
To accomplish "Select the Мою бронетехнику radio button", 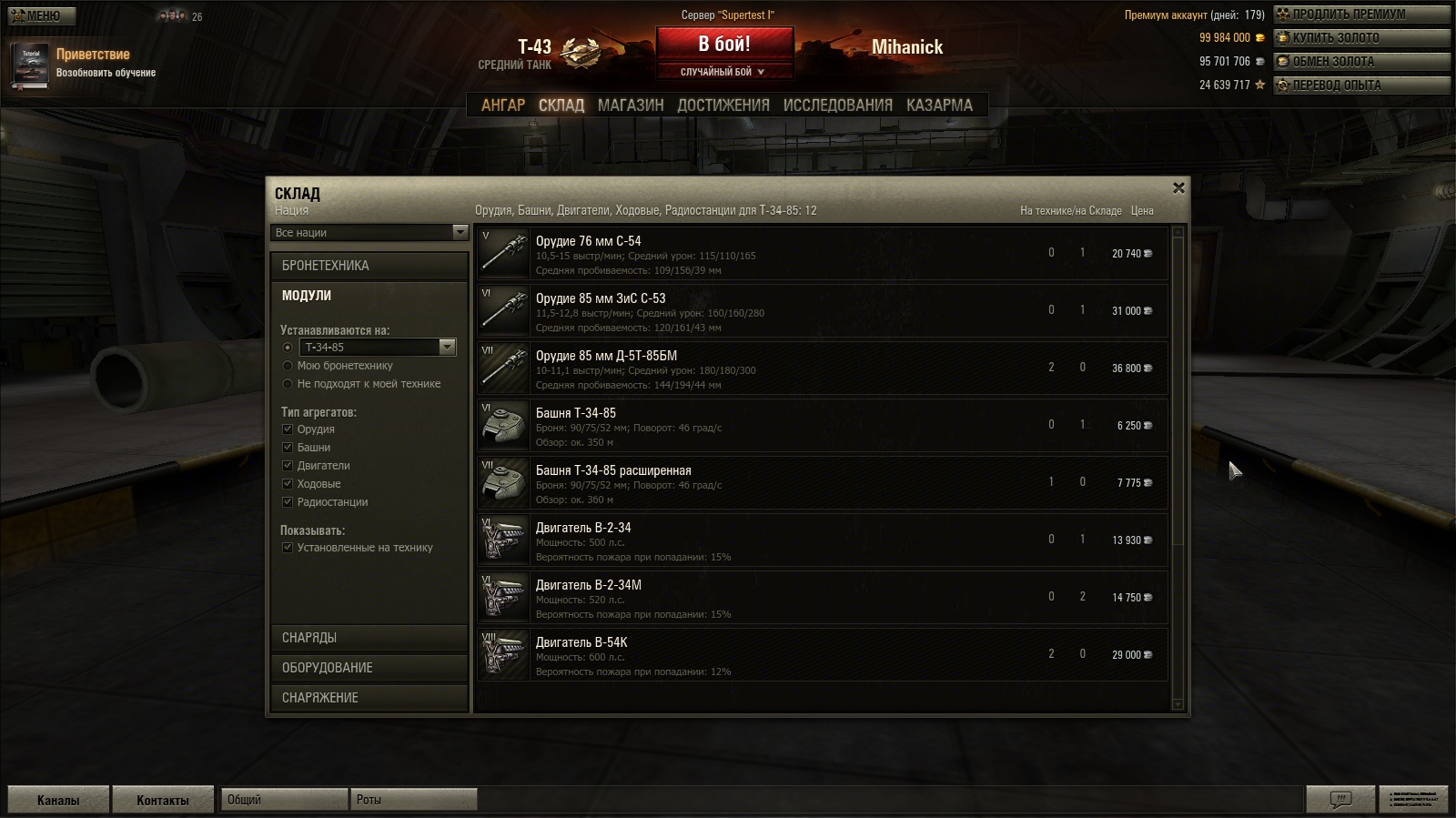I will tap(288, 366).
